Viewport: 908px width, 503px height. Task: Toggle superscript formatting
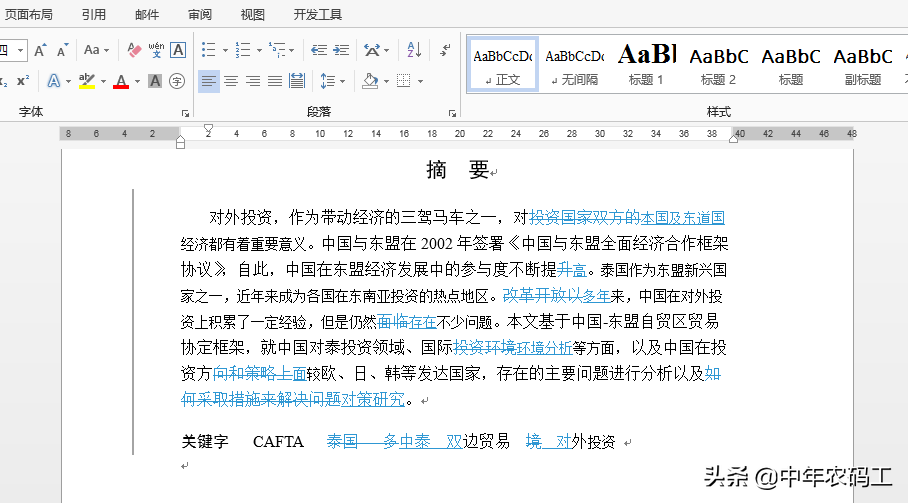[23, 81]
